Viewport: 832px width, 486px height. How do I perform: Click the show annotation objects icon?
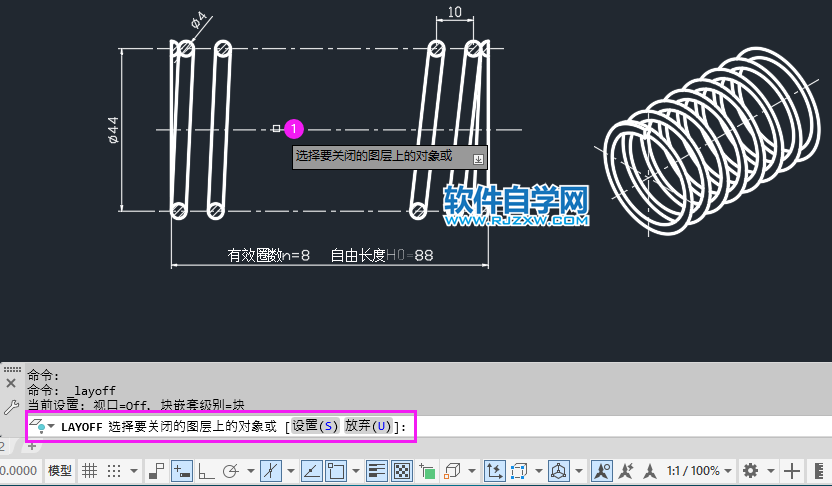(x=602, y=471)
